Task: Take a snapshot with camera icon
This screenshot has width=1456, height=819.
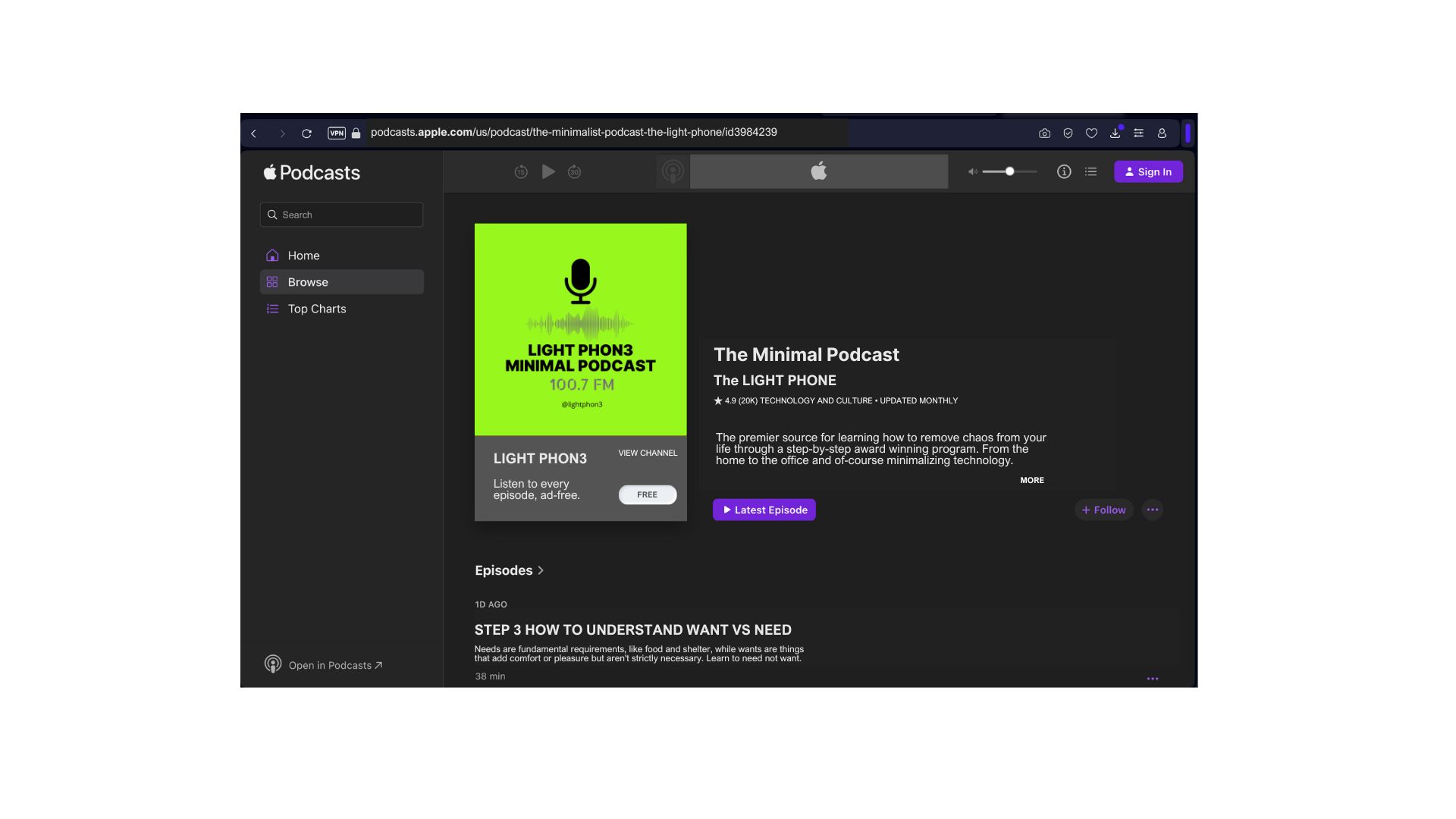Action: click(1044, 133)
